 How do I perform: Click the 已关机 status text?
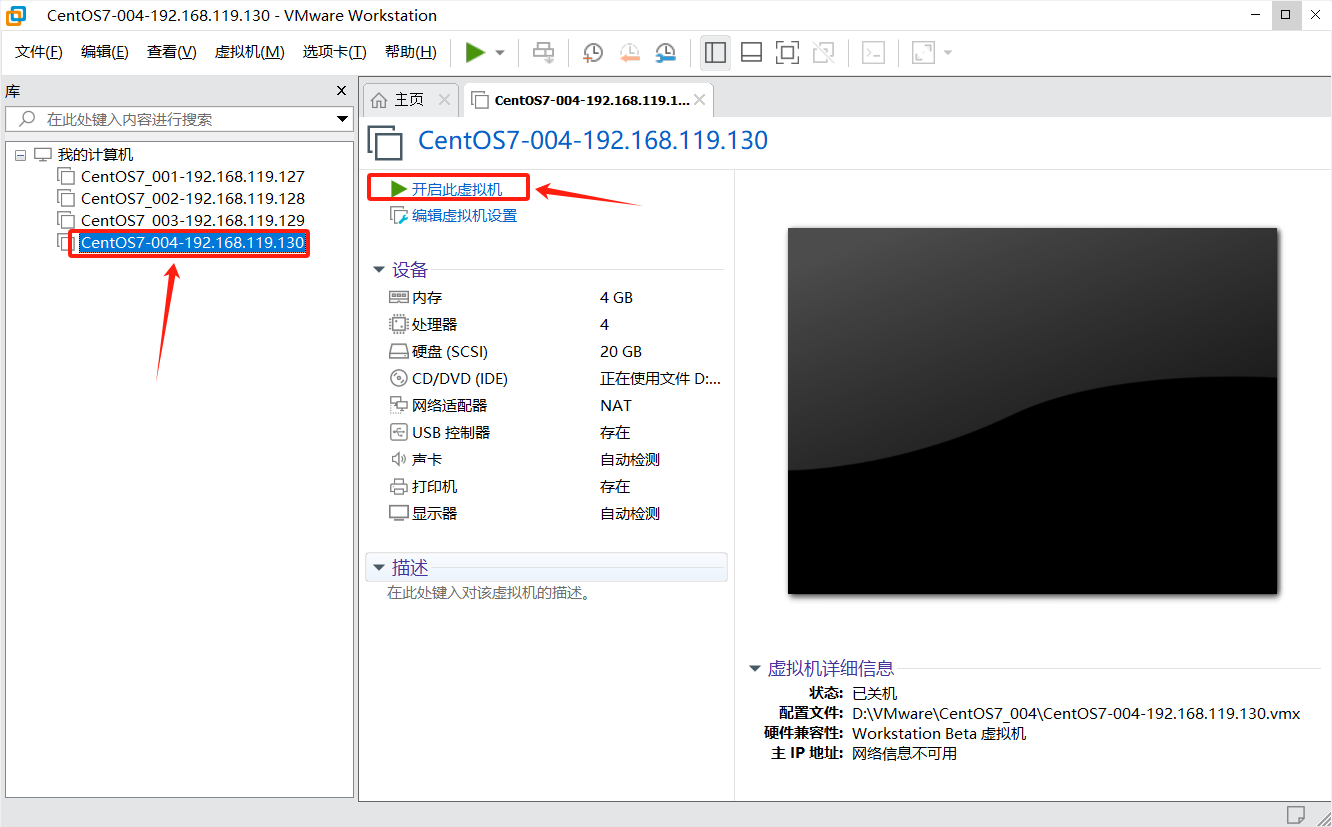(x=875, y=694)
